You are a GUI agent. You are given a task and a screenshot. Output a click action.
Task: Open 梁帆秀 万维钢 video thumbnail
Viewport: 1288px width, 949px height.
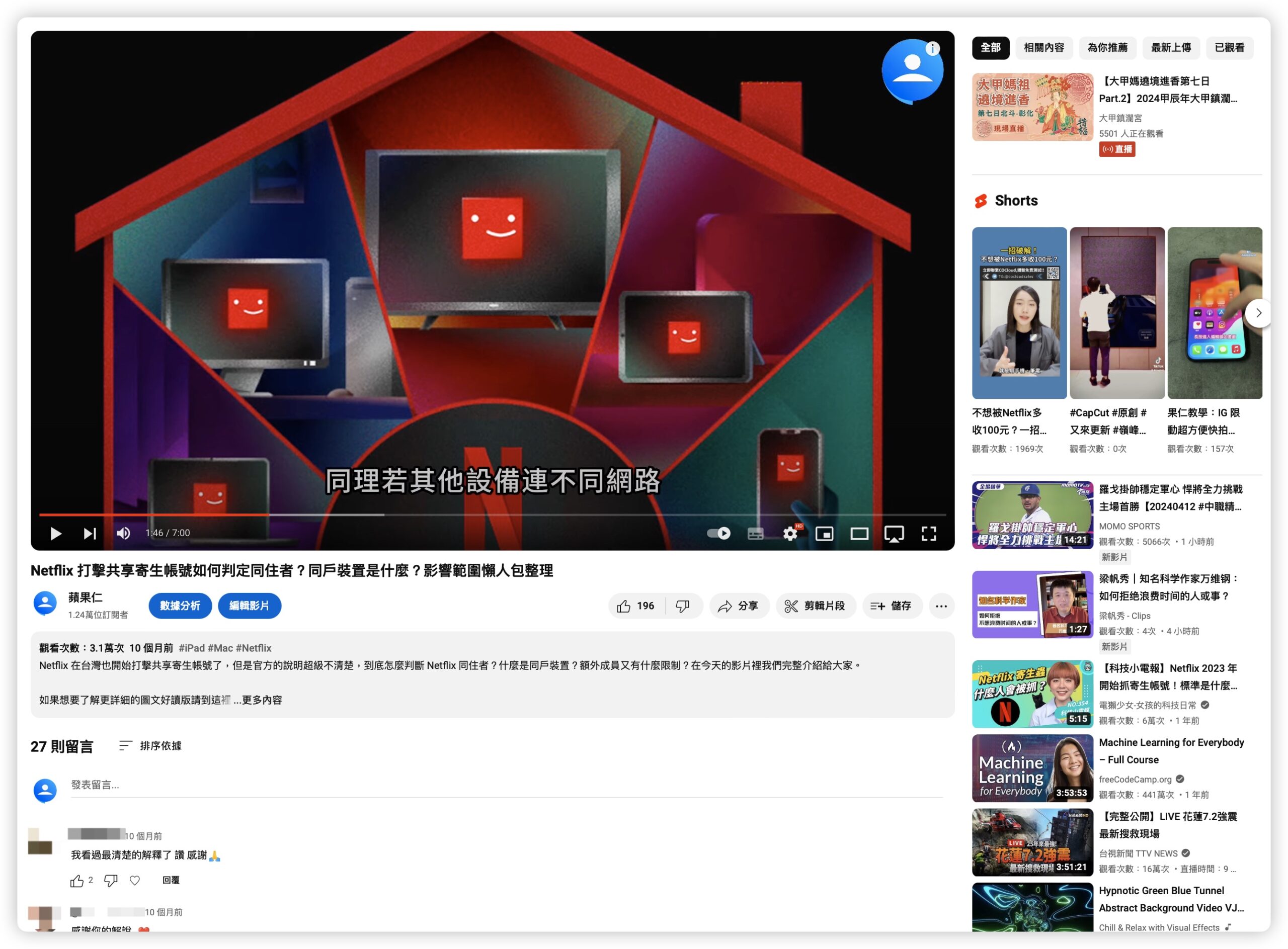1032,605
